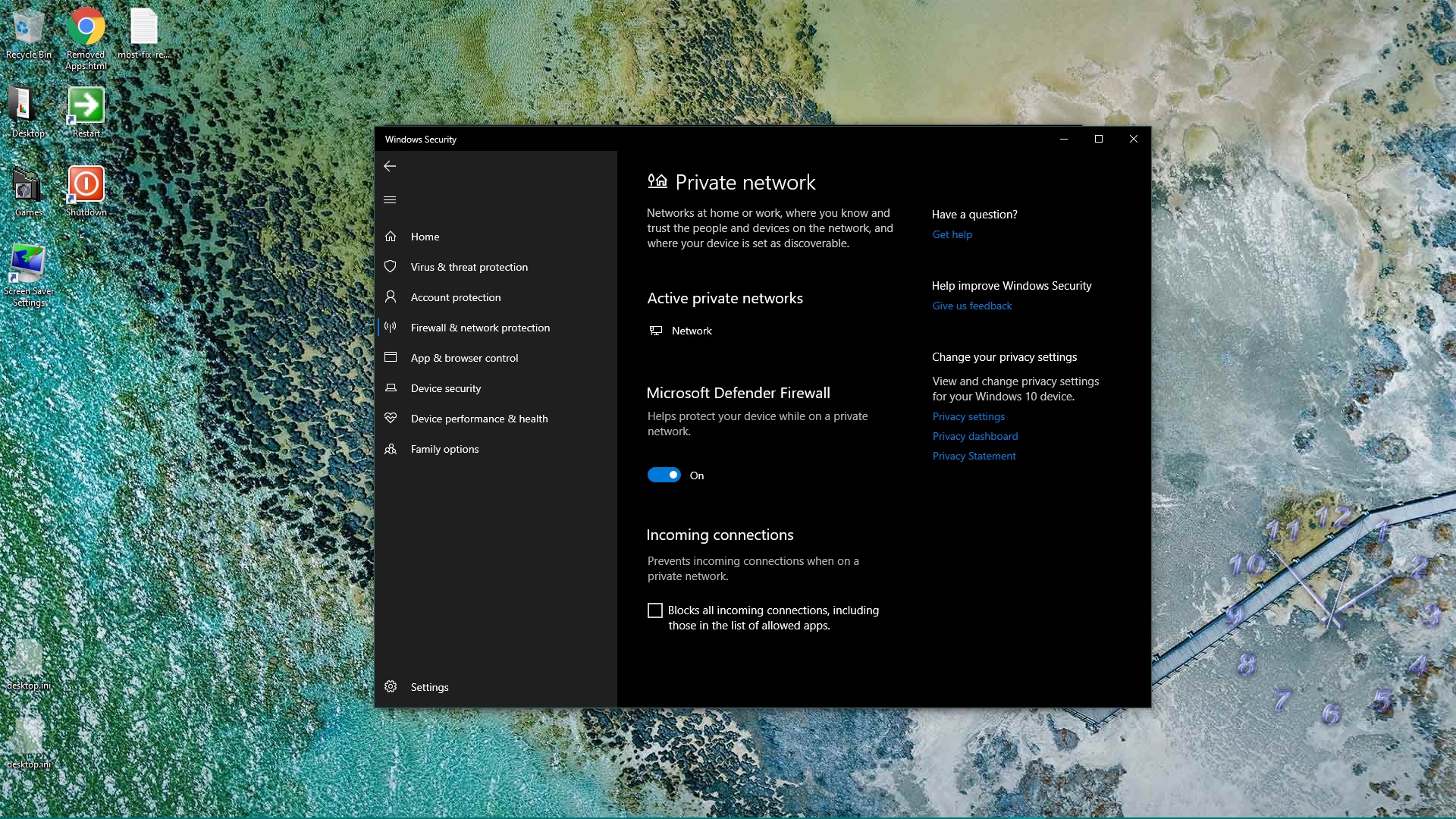The height and width of the screenshot is (819, 1456).
Task: Open Settings at sidebar bottom
Action: click(x=497, y=687)
